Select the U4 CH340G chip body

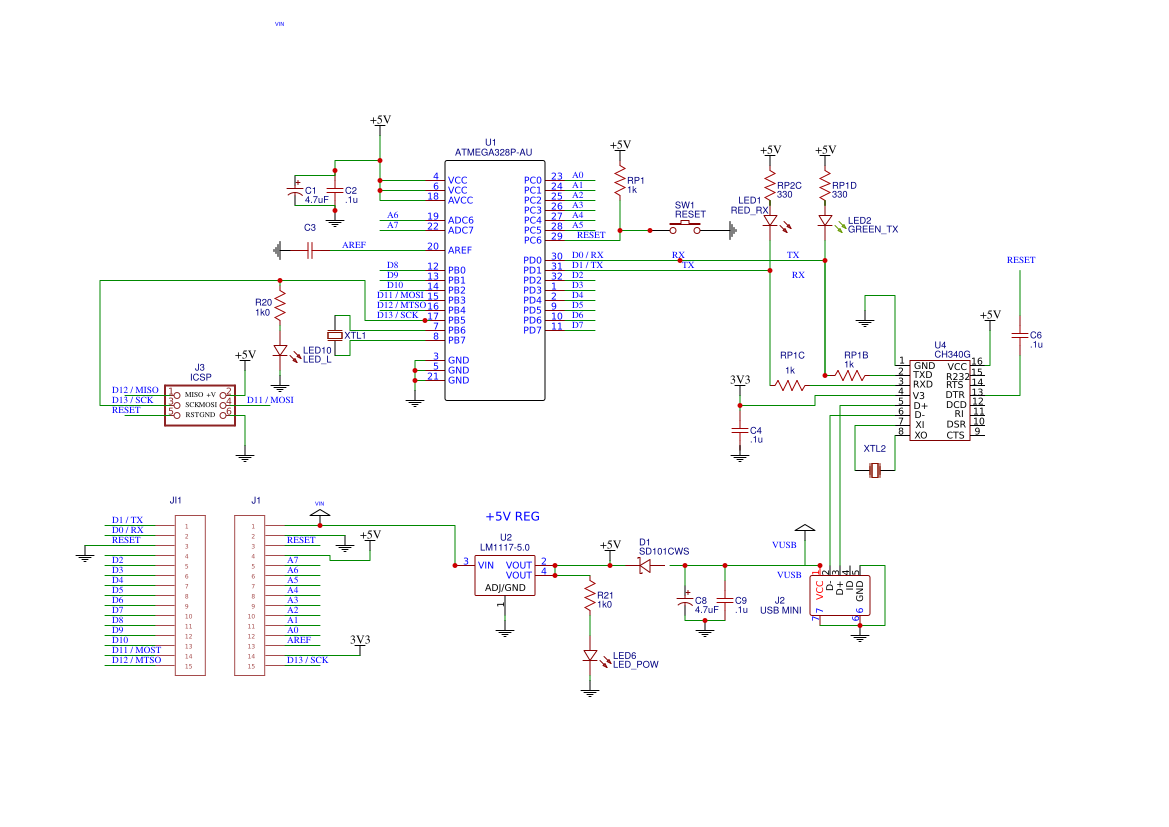[x=939, y=400]
